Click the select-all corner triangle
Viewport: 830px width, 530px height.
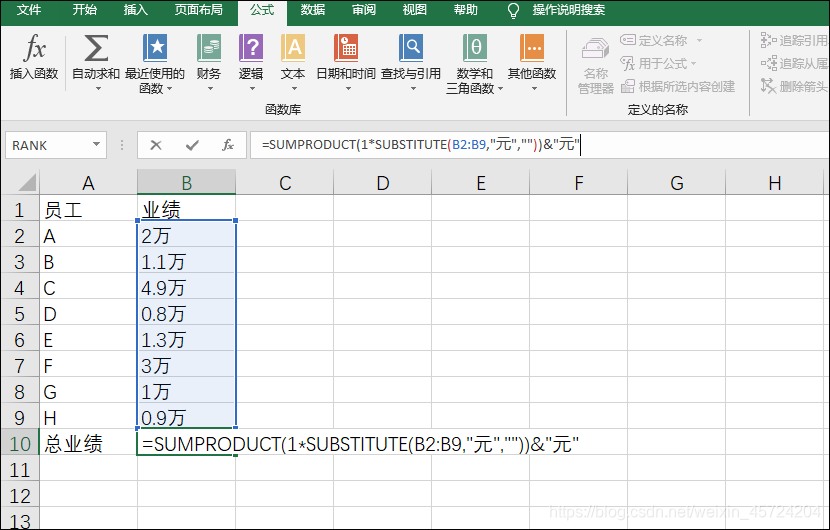coord(27,182)
